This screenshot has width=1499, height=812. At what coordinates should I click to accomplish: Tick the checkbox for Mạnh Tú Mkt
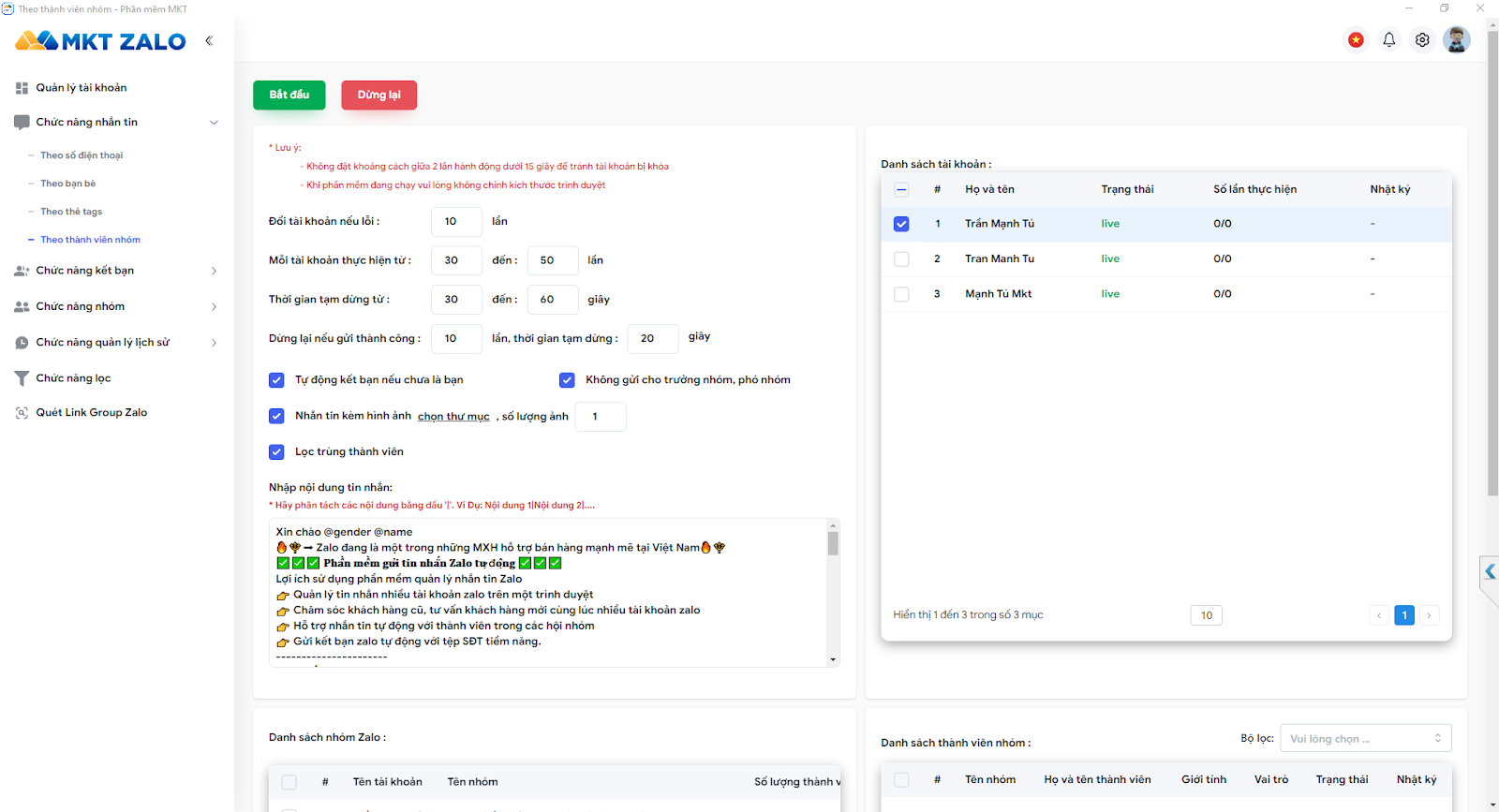pyautogui.click(x=901, y=294)
